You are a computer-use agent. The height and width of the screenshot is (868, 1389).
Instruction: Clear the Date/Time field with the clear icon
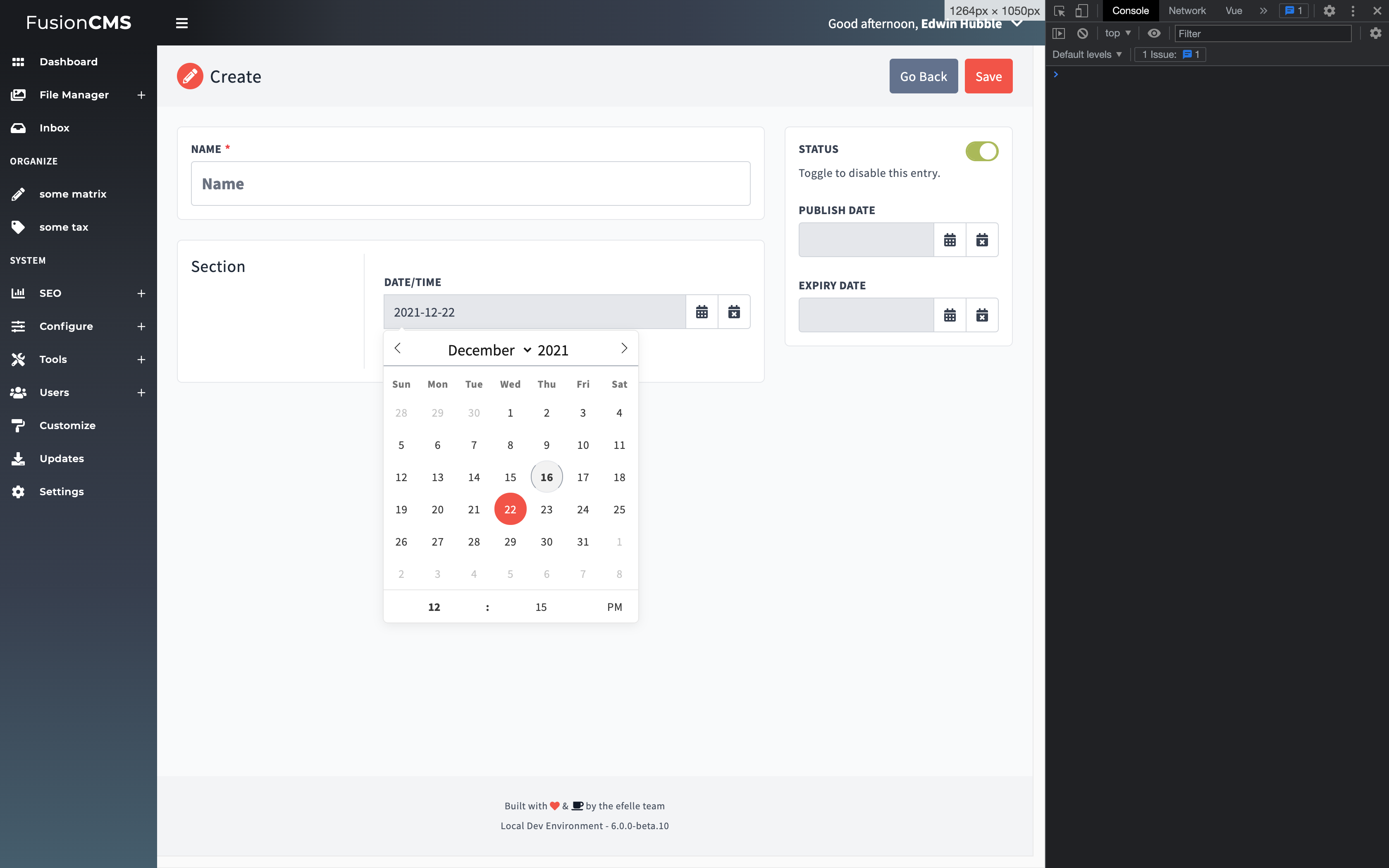pyautogui.click(x=734, y=312)
